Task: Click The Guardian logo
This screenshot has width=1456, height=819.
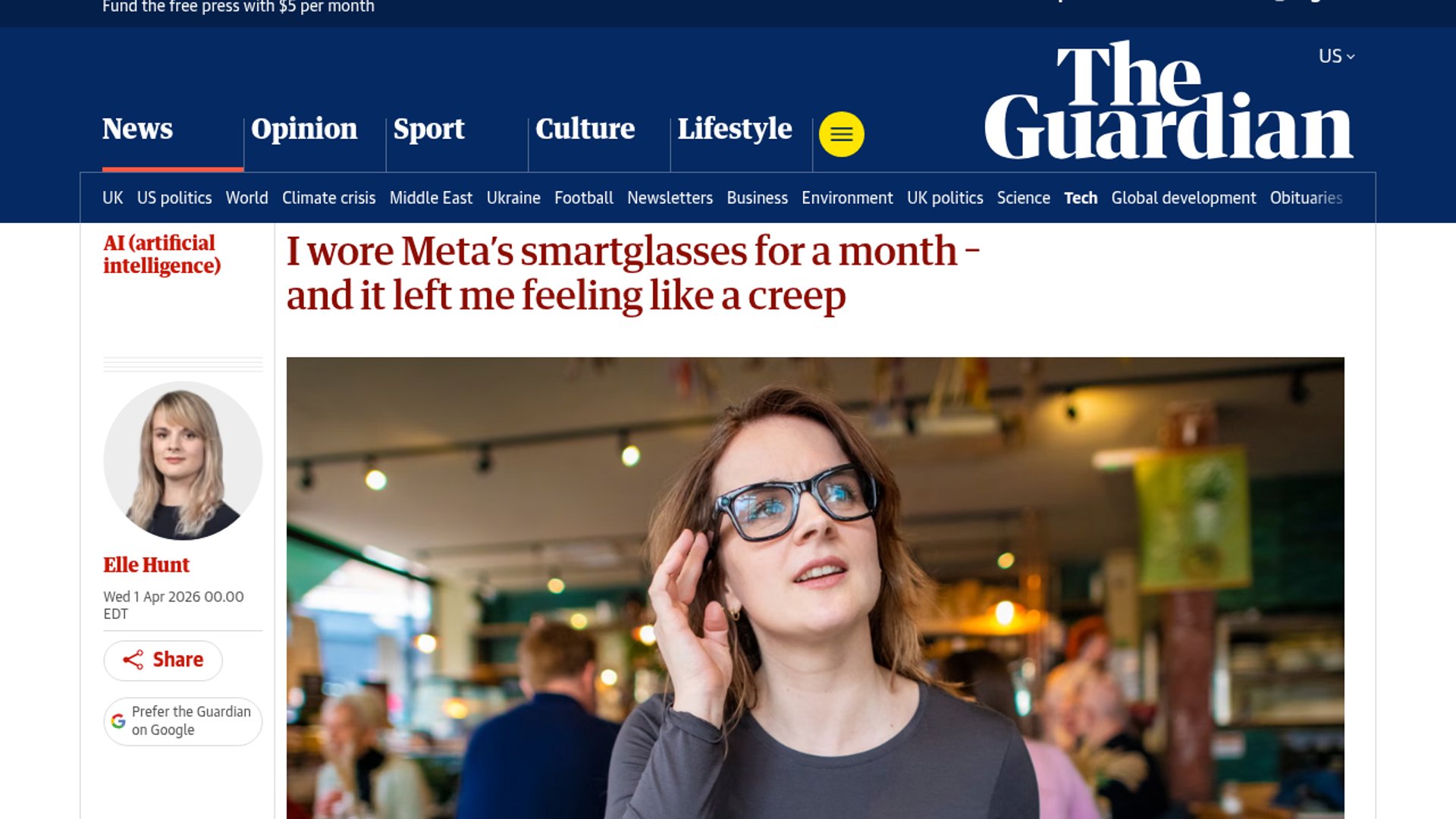Action: (x=1169, y=99)
